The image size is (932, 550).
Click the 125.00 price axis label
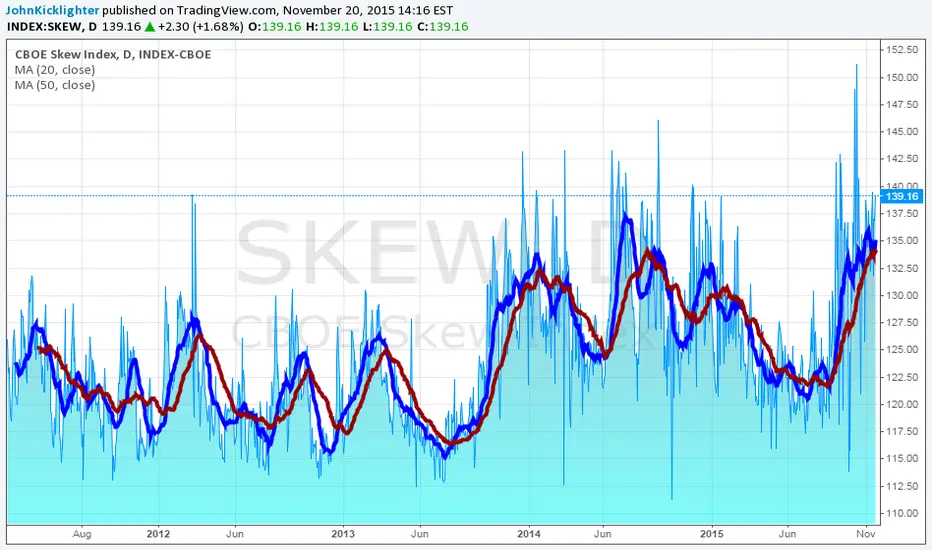pyautogui.click(x=902, y=350)
